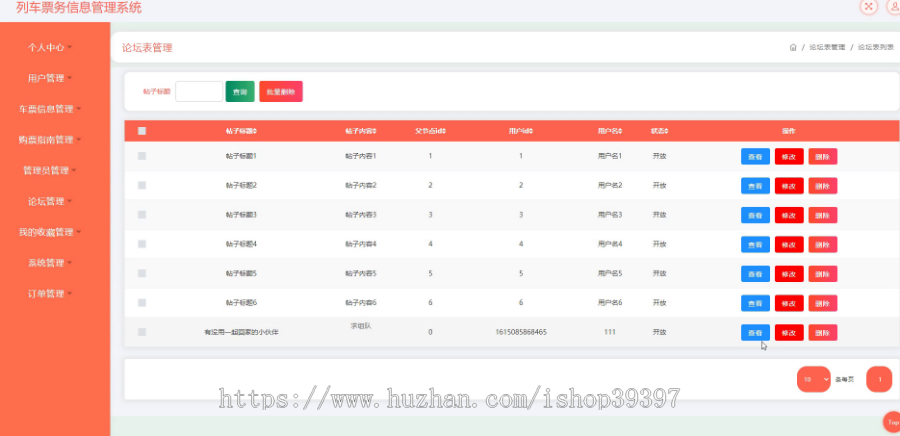
Task: Click the green 查询 search button
Action: (240, 92)
